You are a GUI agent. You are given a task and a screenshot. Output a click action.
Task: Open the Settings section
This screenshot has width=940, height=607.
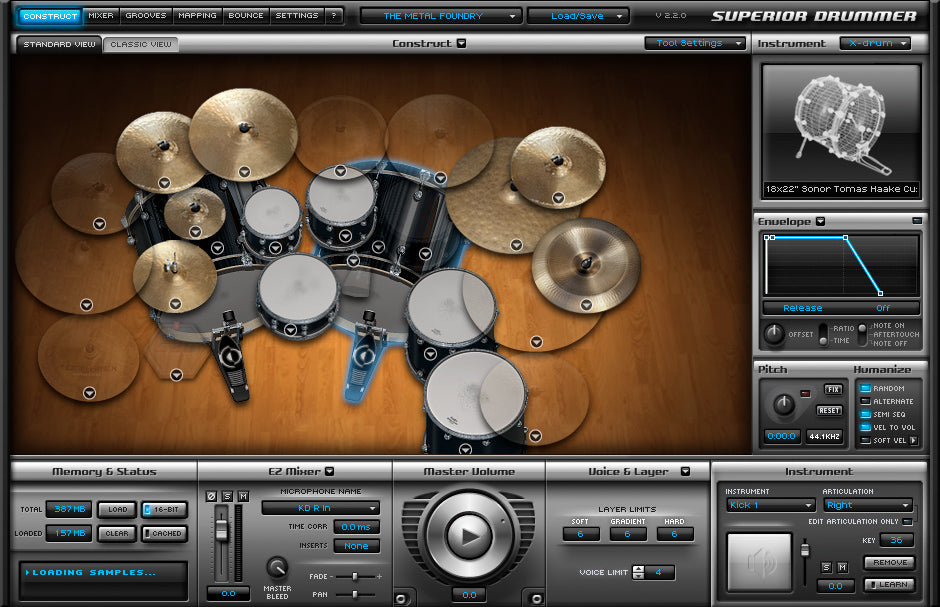[x=297, y=15]
